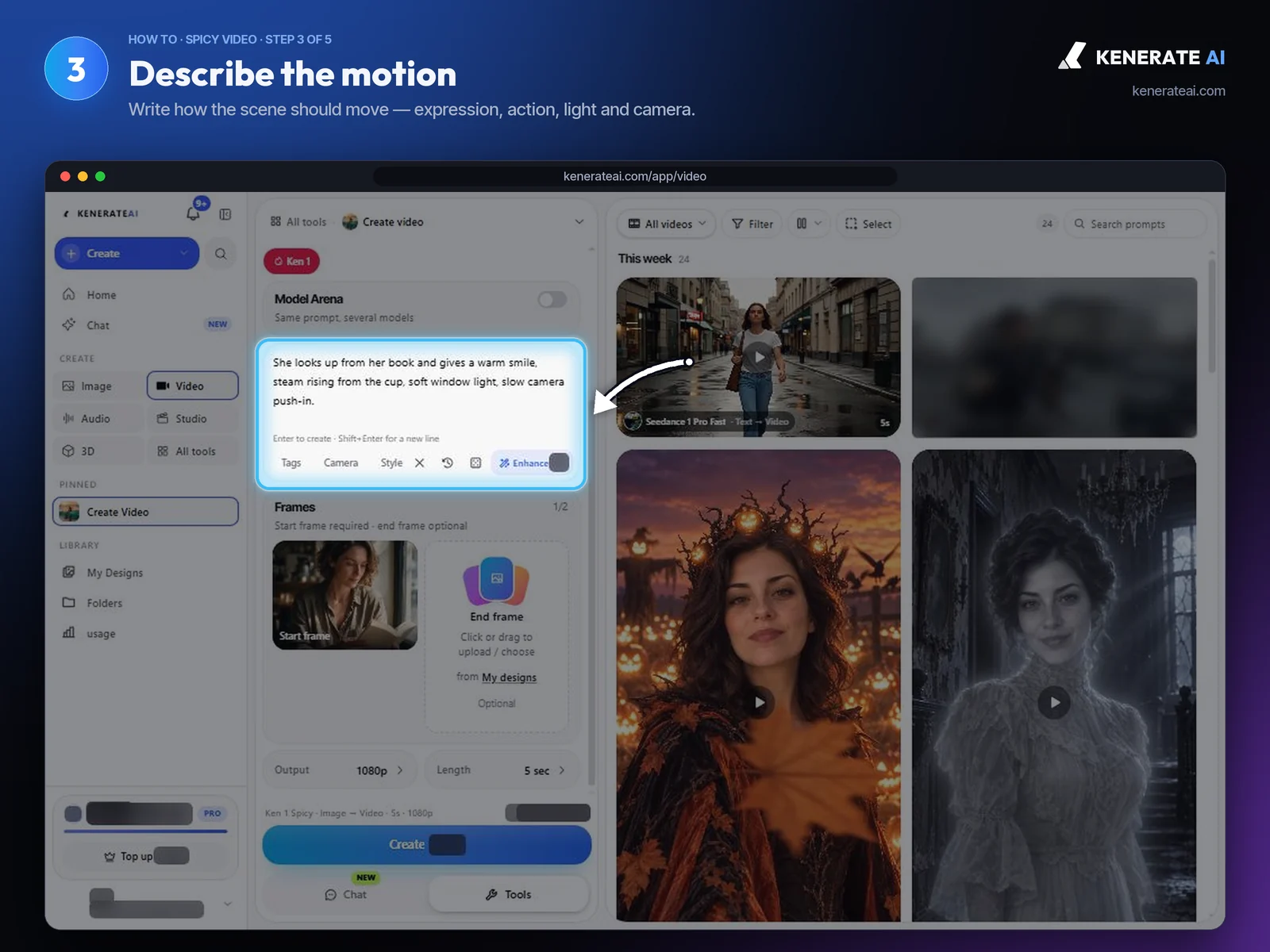The height and width of the screenshot is (952, 1270).
Task: Expand the Create video tool chevron
Action: [x=579, y=222]
